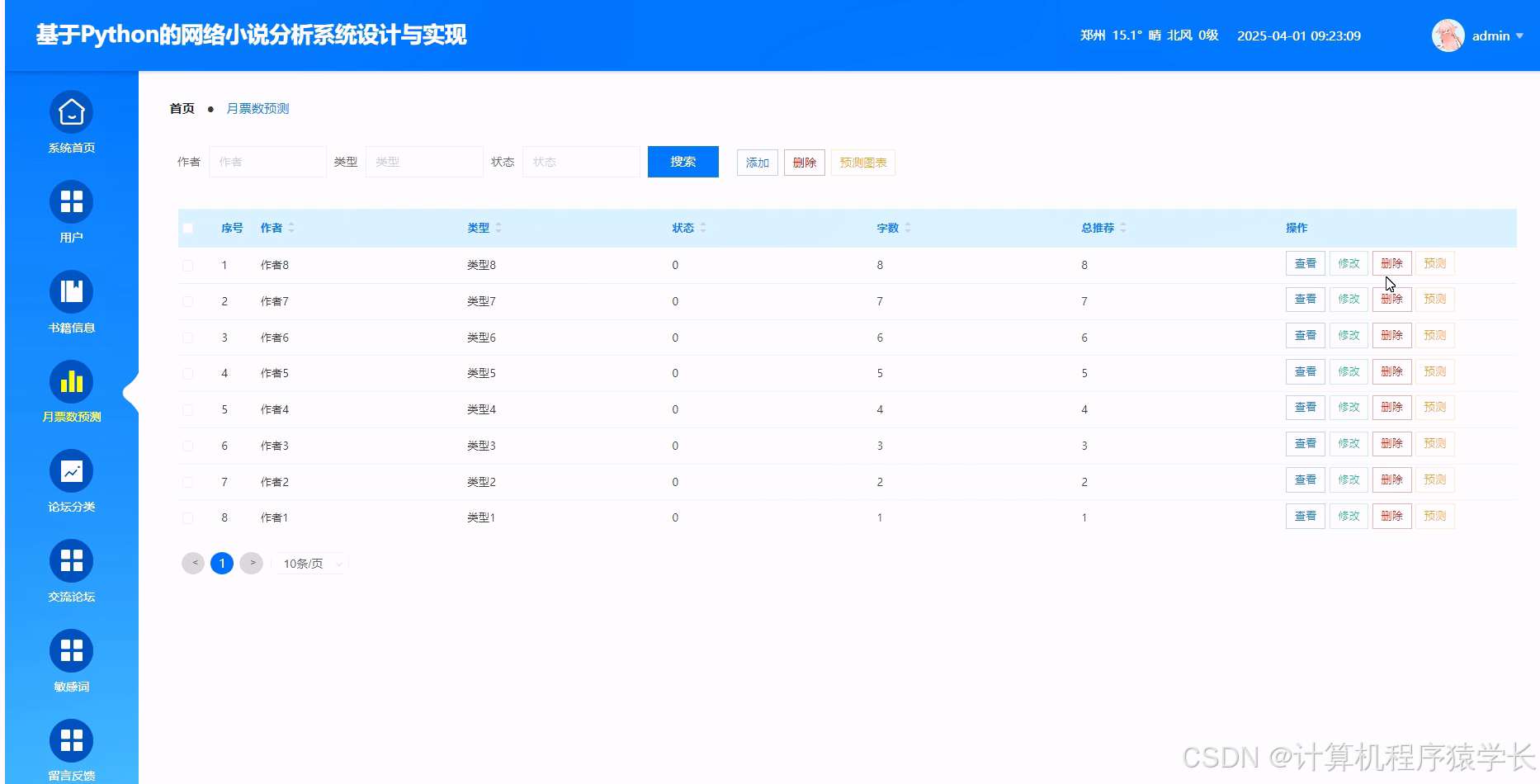The height and width of the screenshot is (784, 1540).
Task: Check the row for 作者1
Action: [187, 517]
